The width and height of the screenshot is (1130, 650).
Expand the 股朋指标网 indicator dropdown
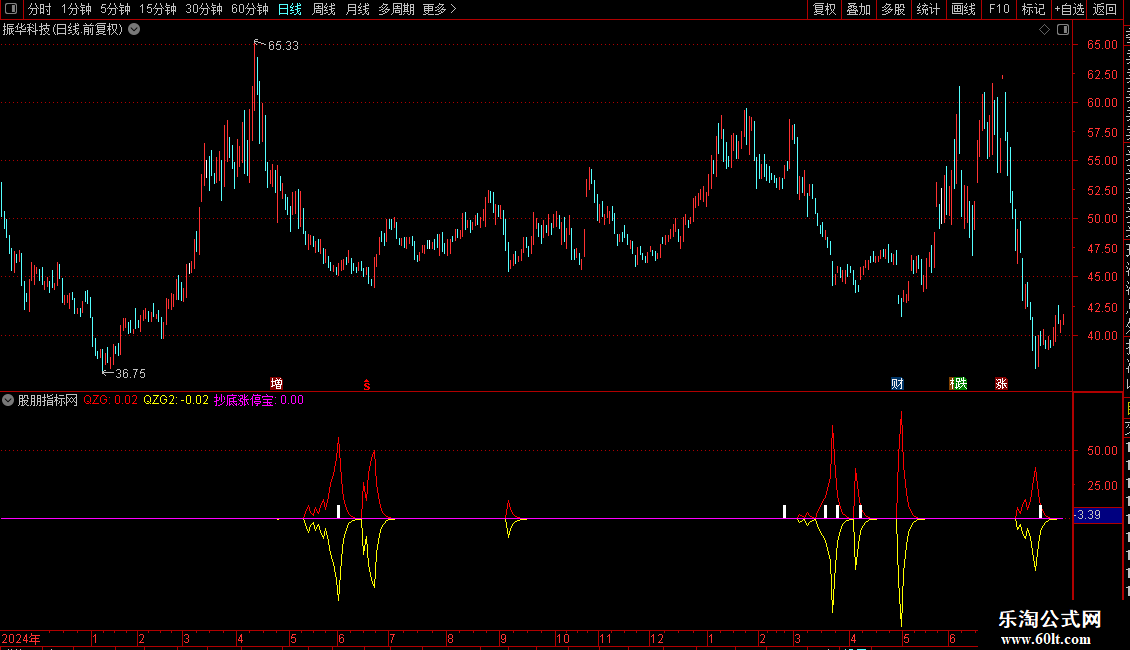(8, 400)
